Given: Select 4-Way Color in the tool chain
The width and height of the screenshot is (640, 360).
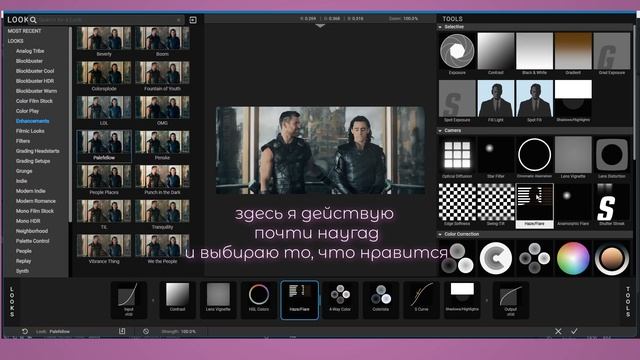Looking at the screenshot, I should [x=340, y=300].
